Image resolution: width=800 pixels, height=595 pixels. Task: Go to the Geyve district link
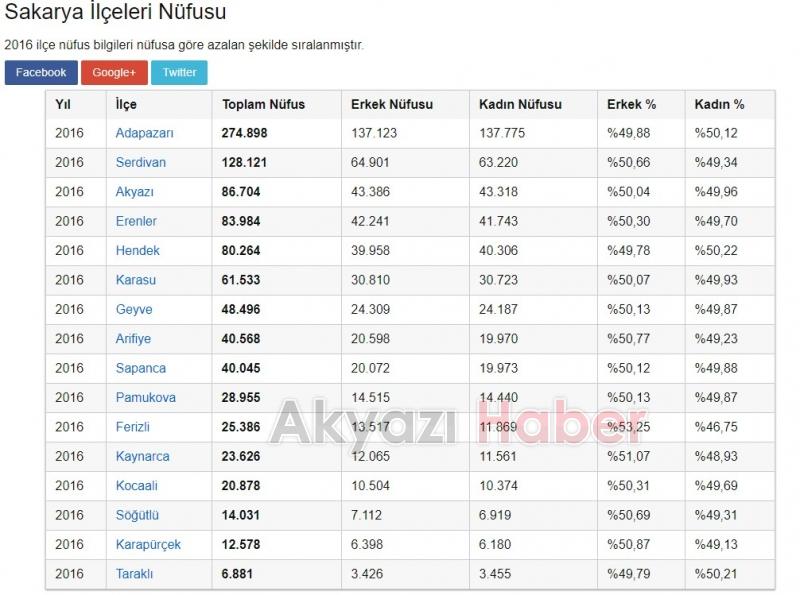click(x=134, y=310)
